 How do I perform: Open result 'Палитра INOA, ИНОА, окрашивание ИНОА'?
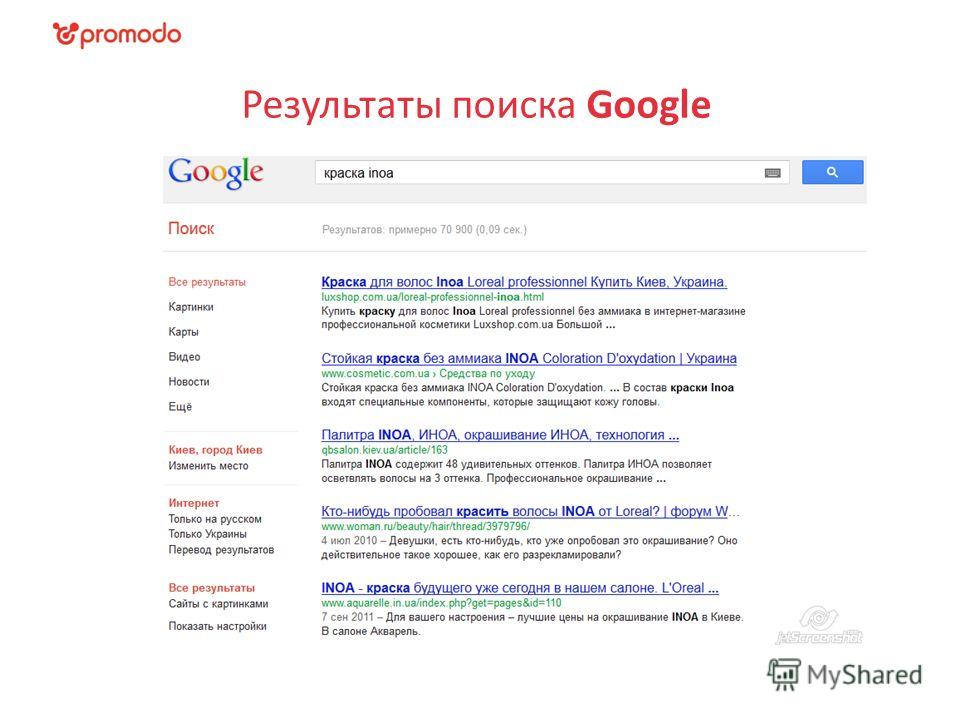[500, 435]
